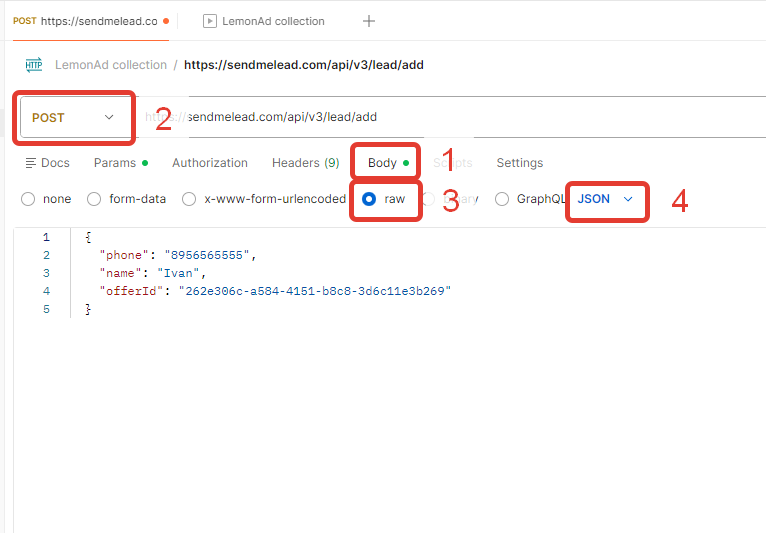Click the LemonAd collection breadcrumb link
Viewport: 766px width, 533px height.
111,65
